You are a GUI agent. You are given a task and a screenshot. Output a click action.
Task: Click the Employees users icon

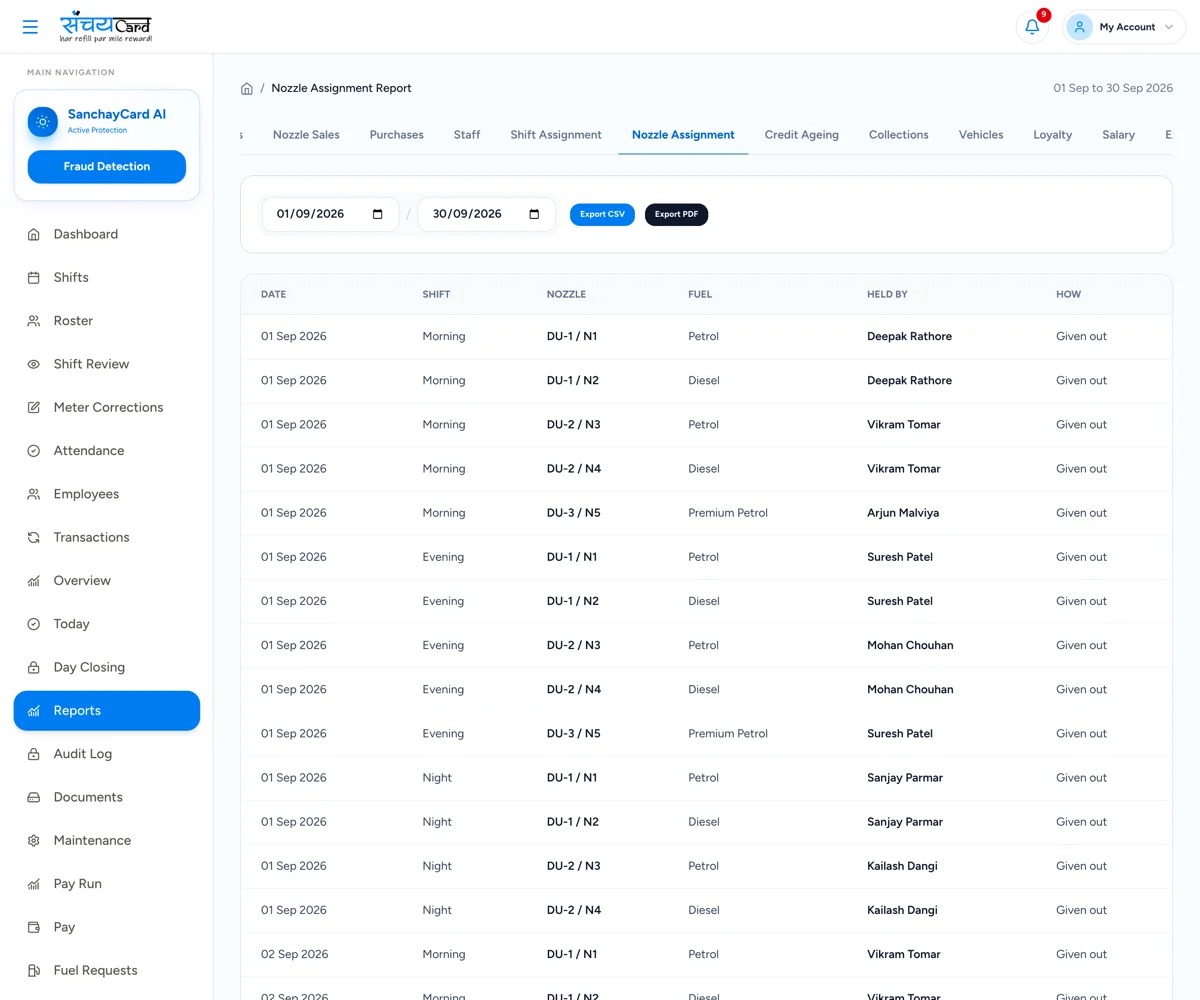point(34,494)
